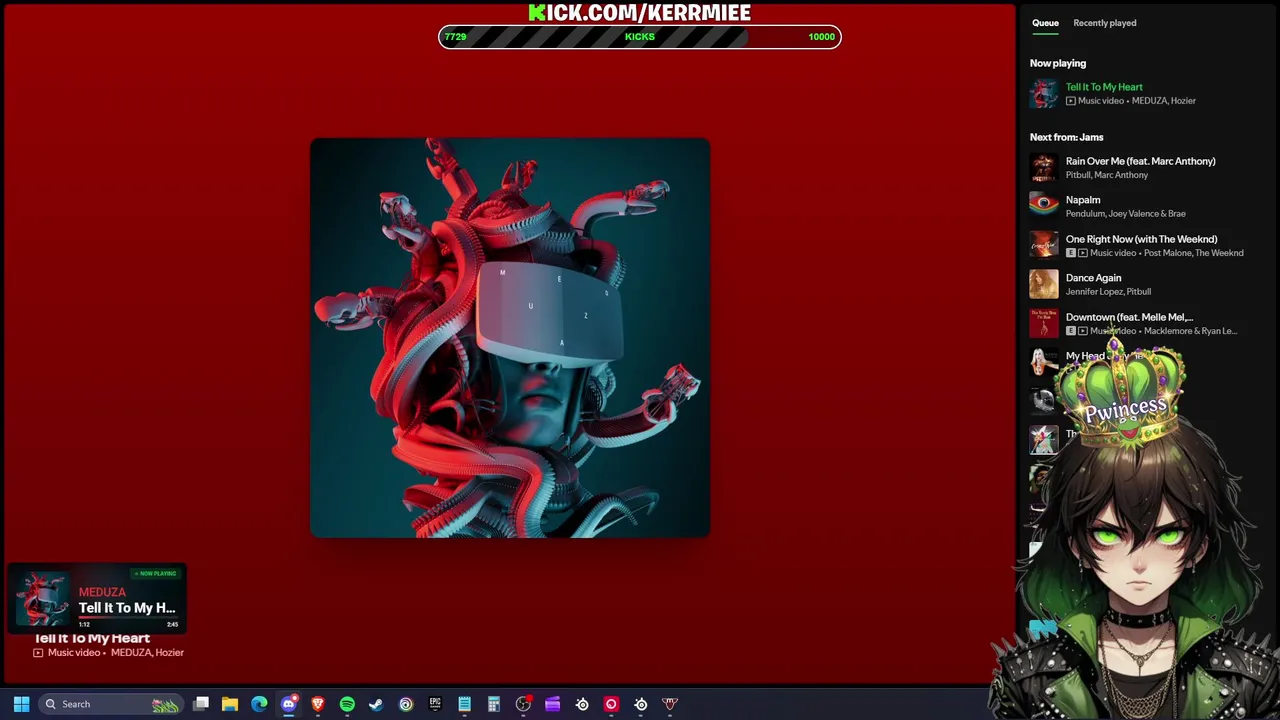Click the 'Next from: Jams' heading
This screenshot has height=720, width=1280.
point(1066,137)
